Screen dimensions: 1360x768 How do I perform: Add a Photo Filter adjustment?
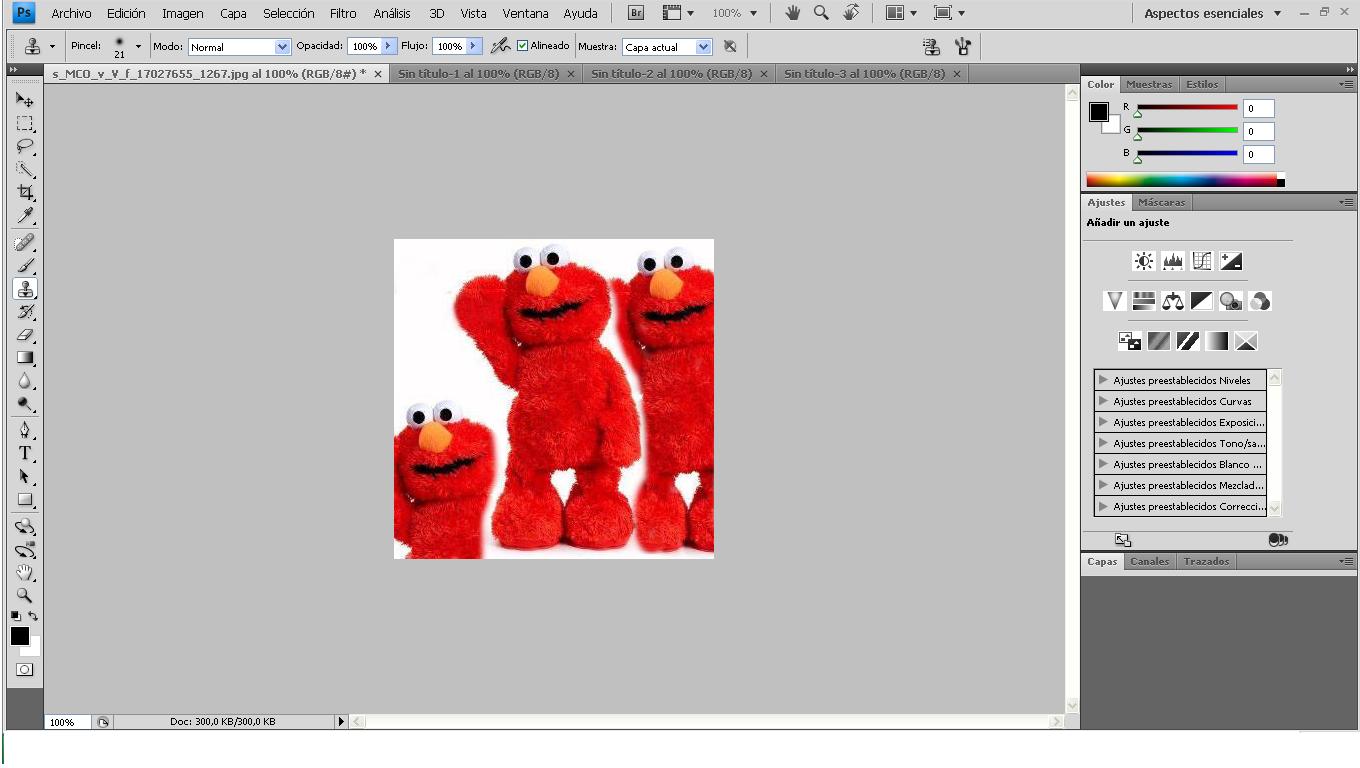(x=1231, y=301)
